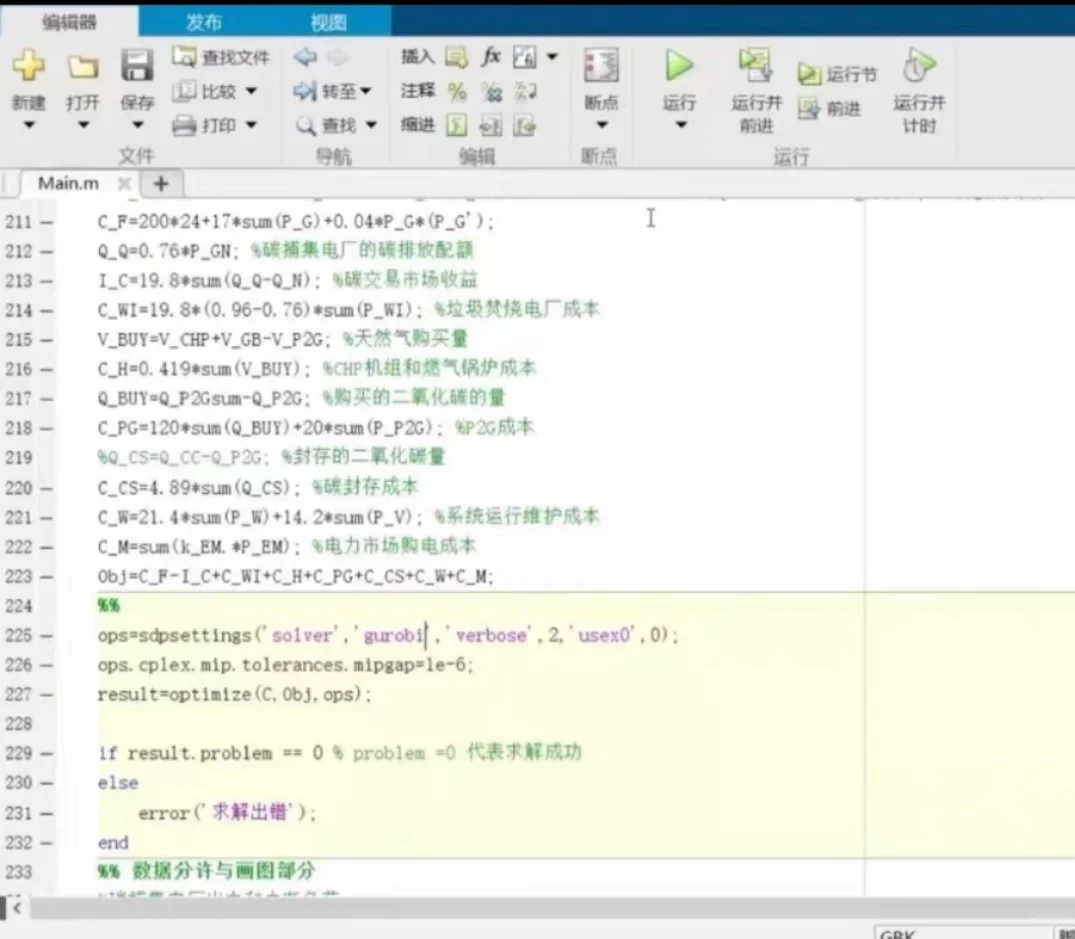Open the 比较 dropdown arrow
The height and width of the screenshot is (939, 1075).
(252, 90)
